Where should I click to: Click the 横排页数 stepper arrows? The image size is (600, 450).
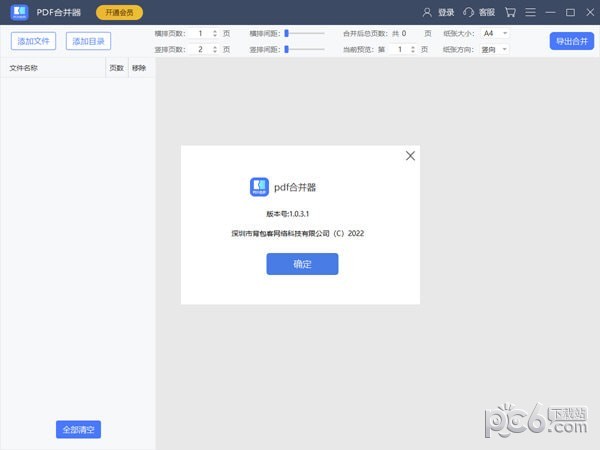click(x=215, y=34)
